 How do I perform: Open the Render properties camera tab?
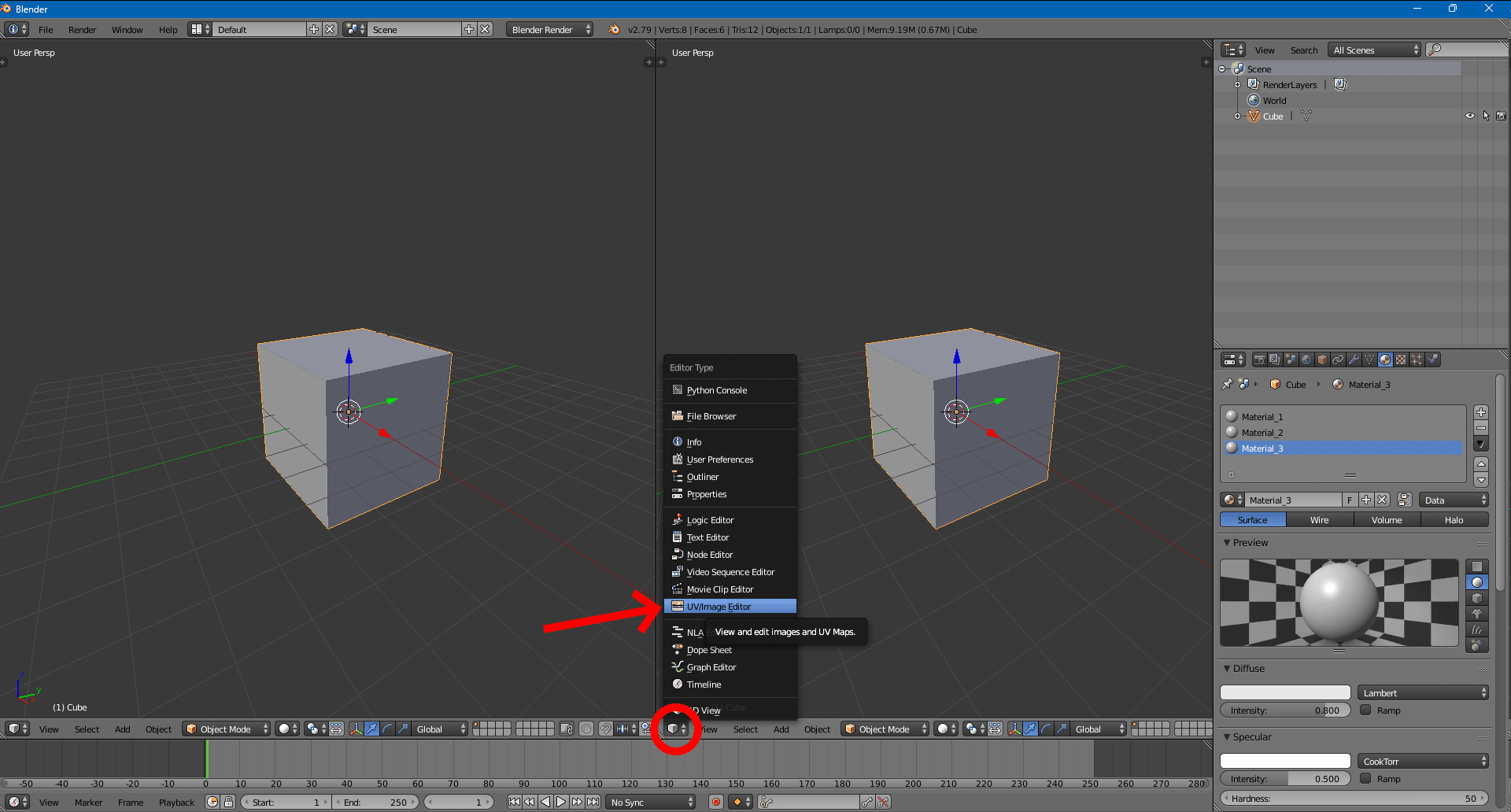pos(1260,360)
